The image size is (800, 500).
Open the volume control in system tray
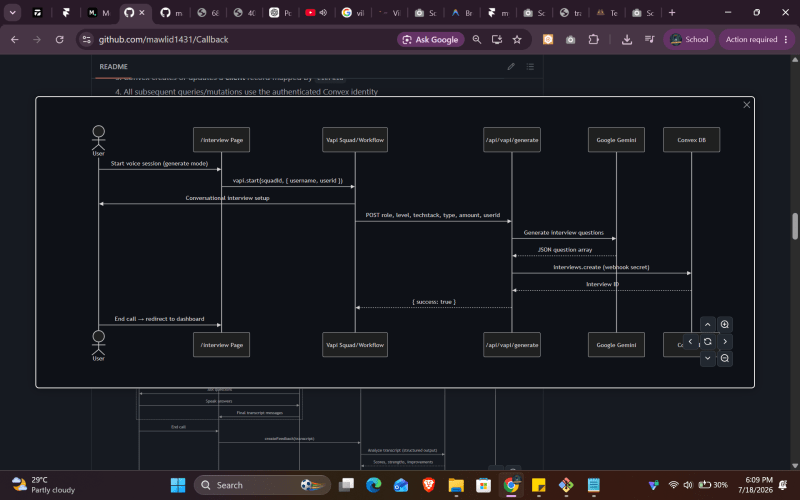click(688, 485)
